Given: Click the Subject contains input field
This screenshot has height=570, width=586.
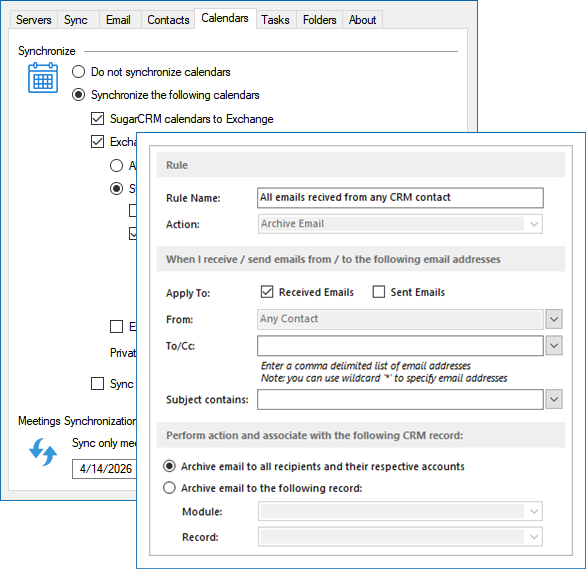Looking at the screenshot, I should click(400, 400).
